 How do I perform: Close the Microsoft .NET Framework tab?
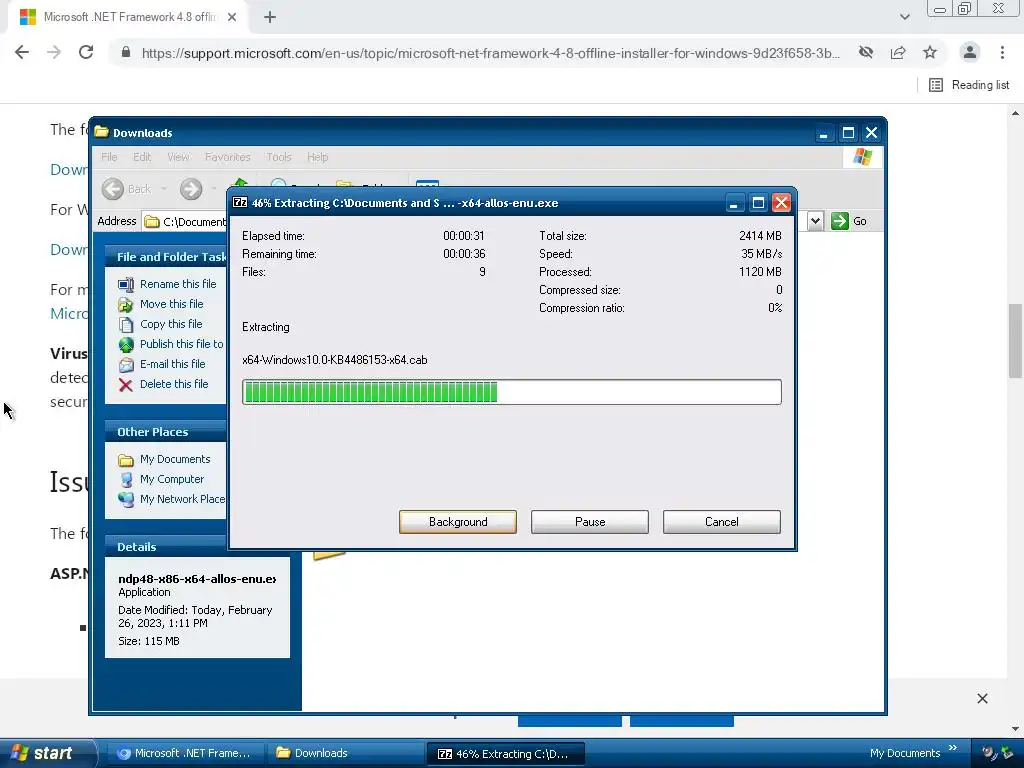tap(232, 17)
